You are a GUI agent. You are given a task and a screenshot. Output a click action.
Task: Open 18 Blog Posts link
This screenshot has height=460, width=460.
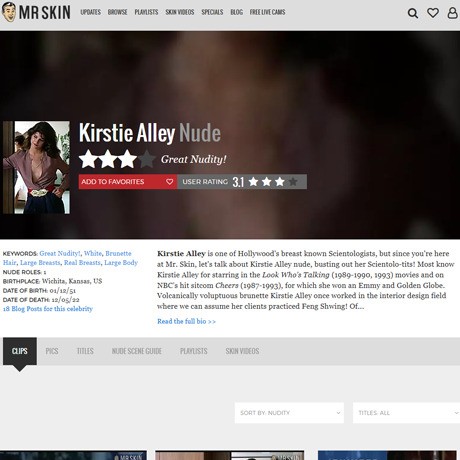(x=48, y=309)
